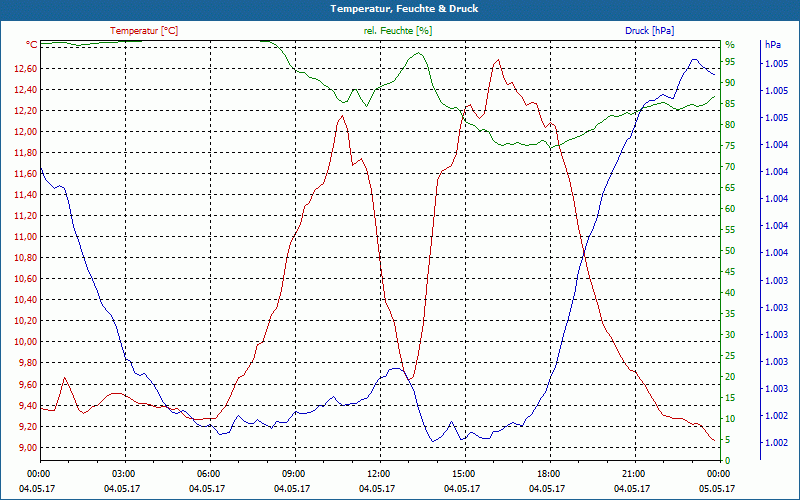The width and height of the screenshot is (800, 500).
Task: Select the red 'Temperatur [°C]' legend label
Action: (x=144, y=31)
